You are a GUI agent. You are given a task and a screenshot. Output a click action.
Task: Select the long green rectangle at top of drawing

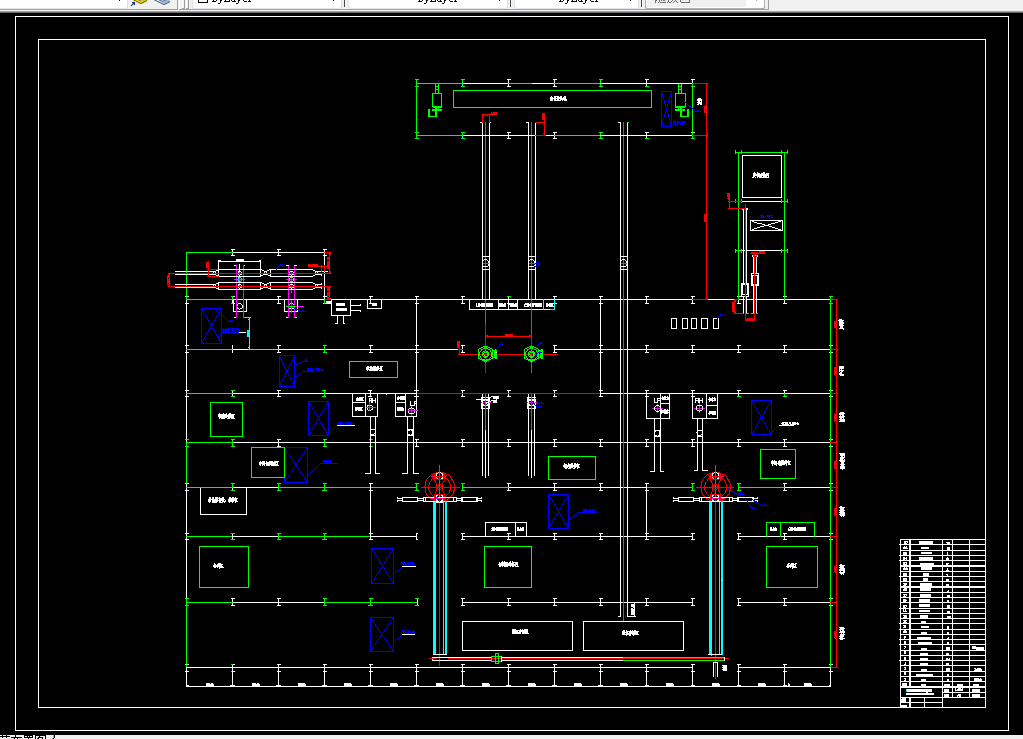coord(552,98)
